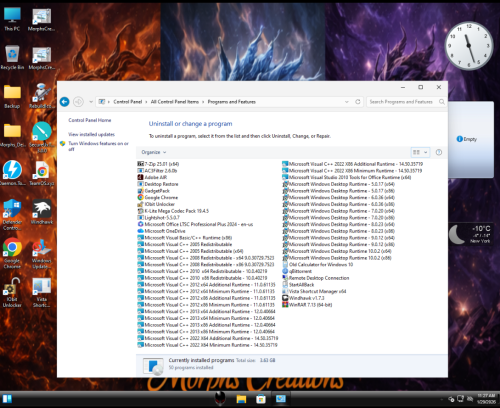Screen dimensions: 500x408
Task: Go back with the blue back arrow
Action: click(64, 102)
